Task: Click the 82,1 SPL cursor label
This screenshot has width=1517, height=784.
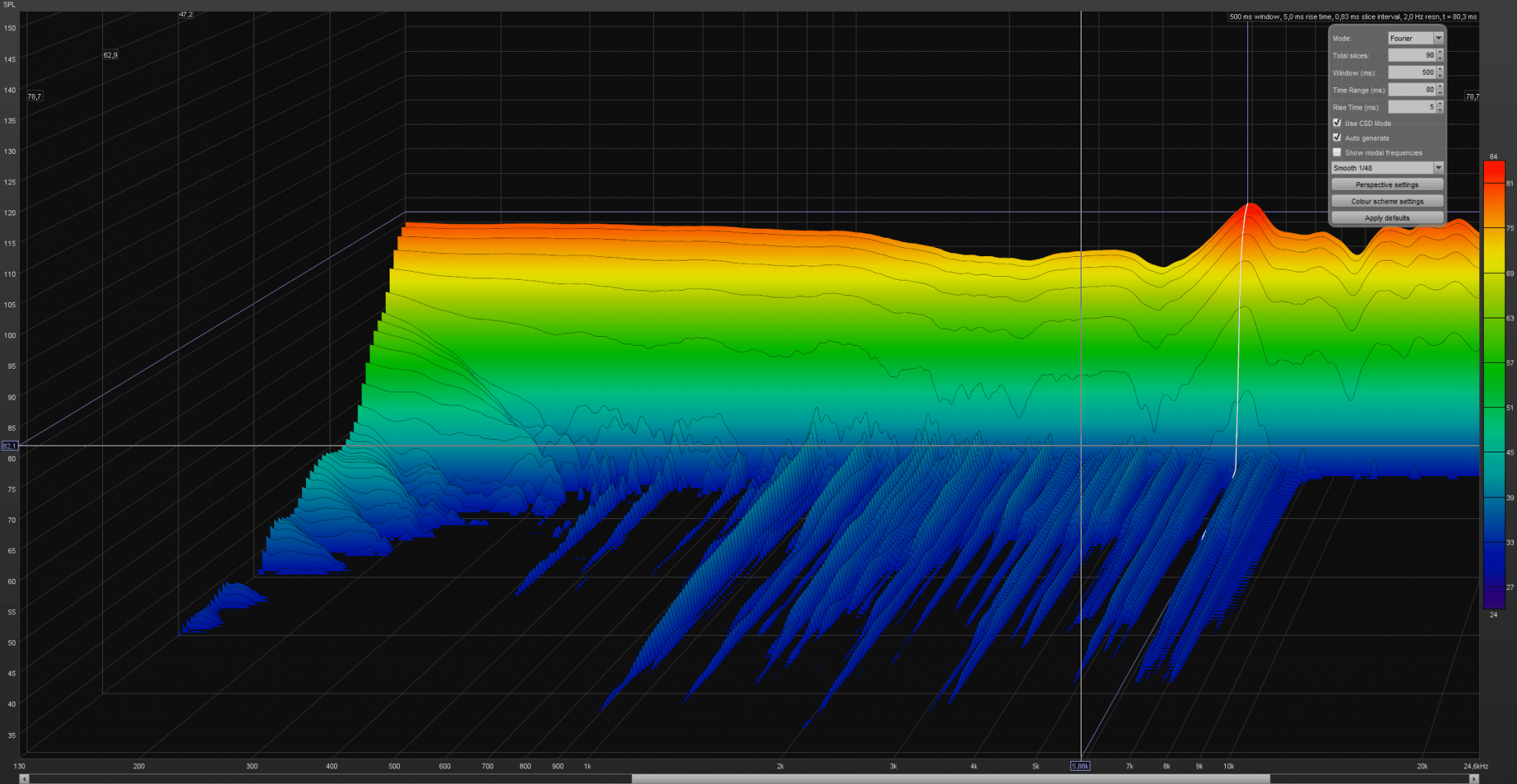Action: tap(9, 446)
